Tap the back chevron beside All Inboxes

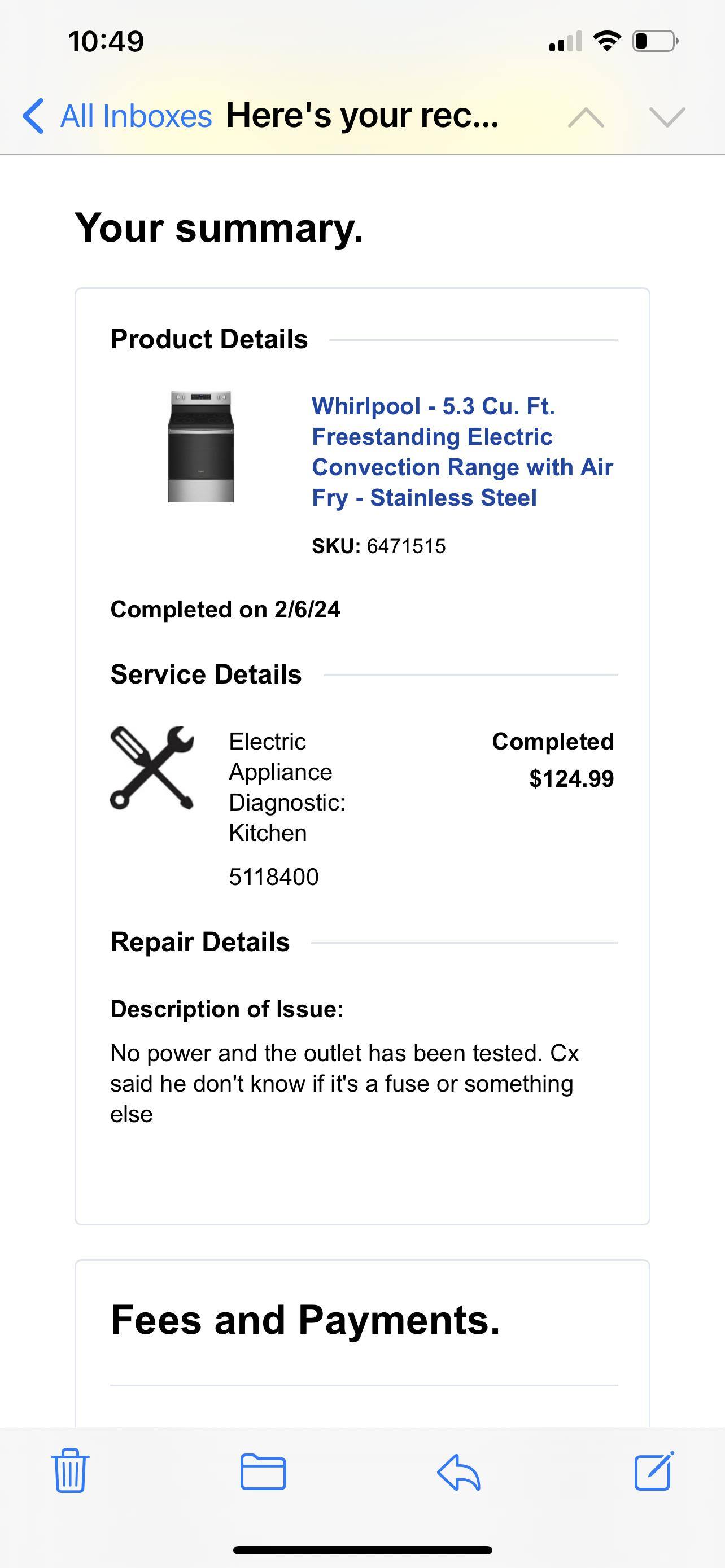[x=33, y=116]
